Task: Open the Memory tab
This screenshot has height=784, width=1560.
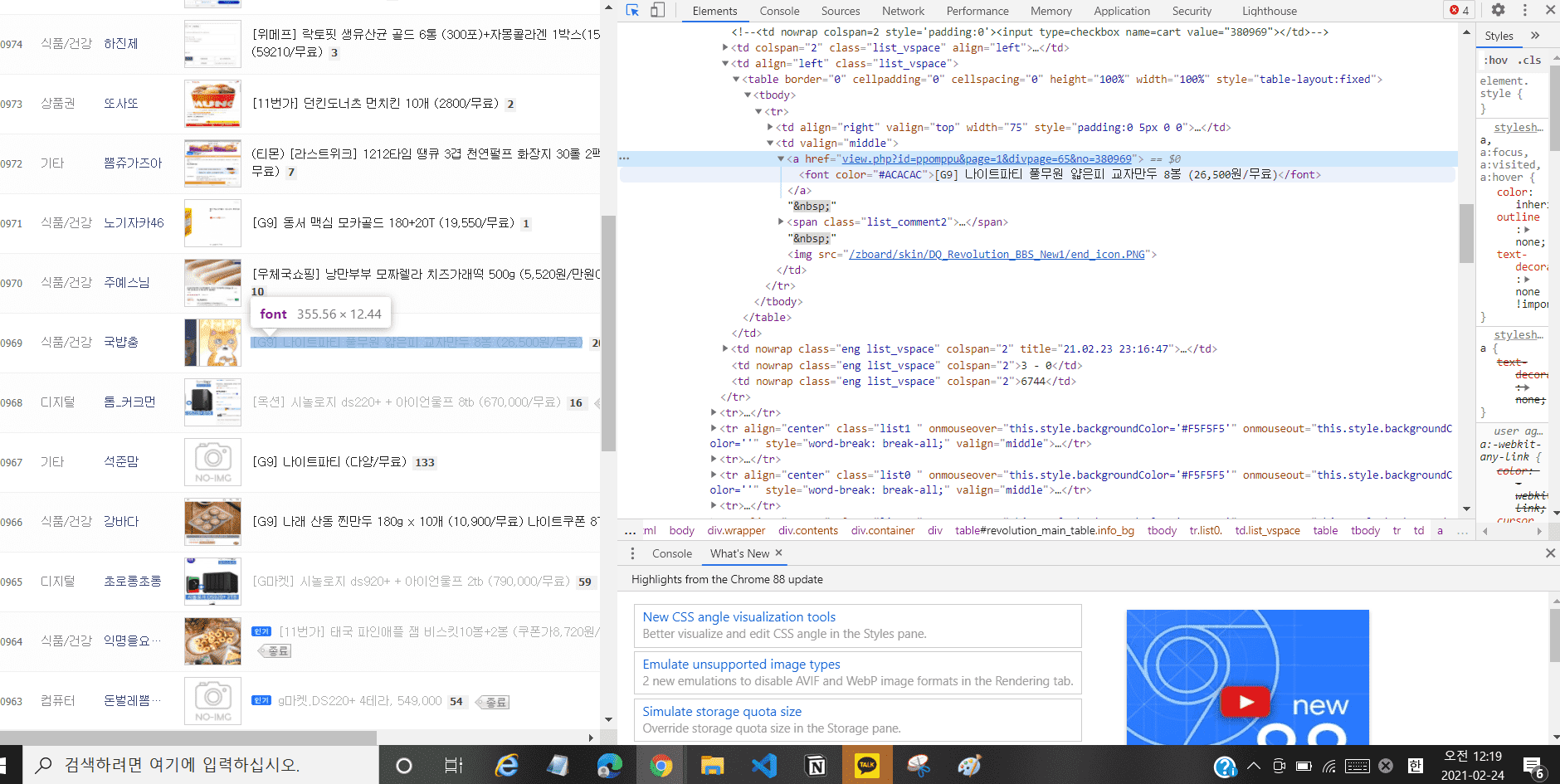Action: (x=1051, y=11)
